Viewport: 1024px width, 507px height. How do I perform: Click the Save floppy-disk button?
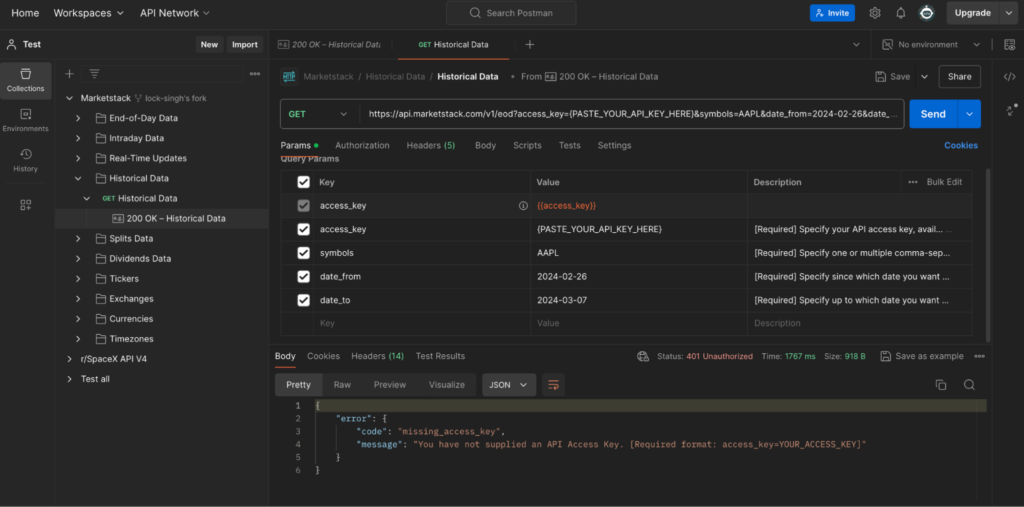893,76
